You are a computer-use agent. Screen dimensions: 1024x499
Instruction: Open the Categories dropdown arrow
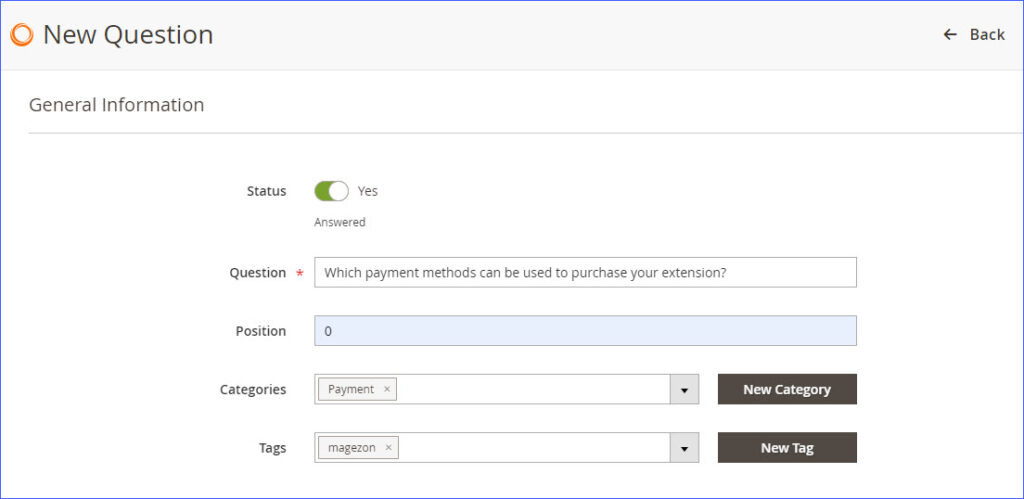point(684,389)
